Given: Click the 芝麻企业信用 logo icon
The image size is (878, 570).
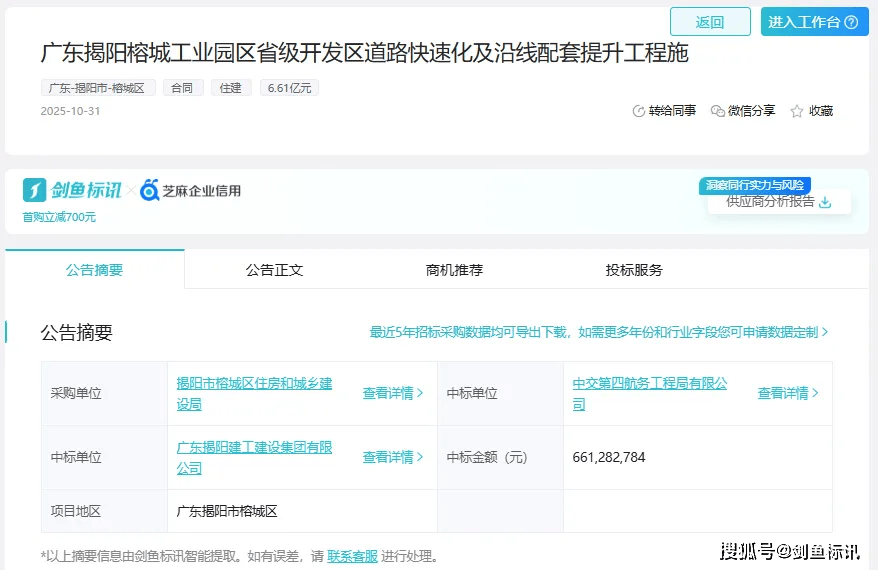Looking at the screenshot, I should 150,190.
